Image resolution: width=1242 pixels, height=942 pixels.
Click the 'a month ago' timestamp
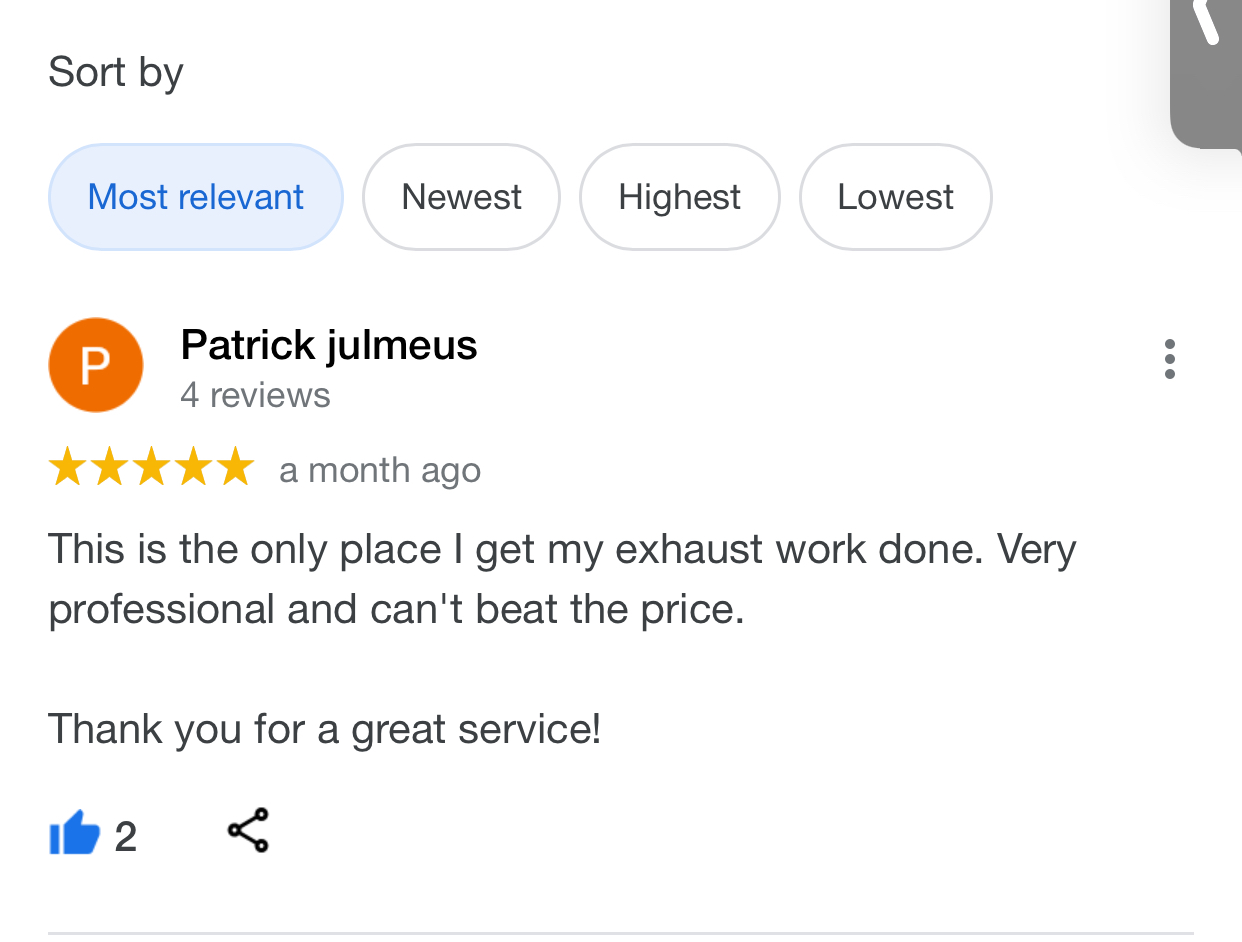tap(380, 470)
